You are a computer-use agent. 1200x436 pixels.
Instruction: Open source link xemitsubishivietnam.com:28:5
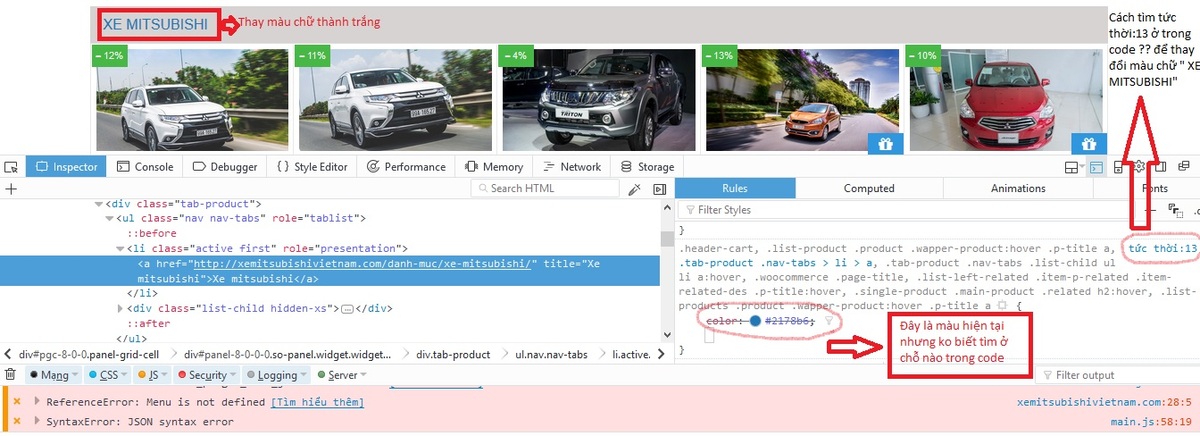coord(1104,402)
